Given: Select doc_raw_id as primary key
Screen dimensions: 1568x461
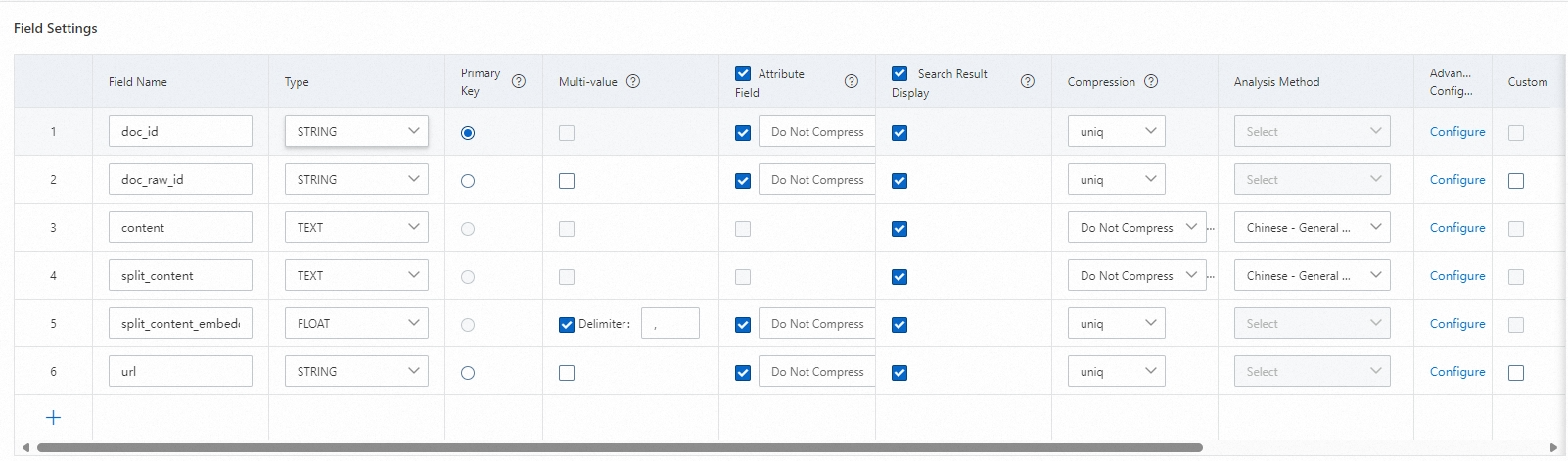Looking at the screenshot, I should [x=468, y=181].
